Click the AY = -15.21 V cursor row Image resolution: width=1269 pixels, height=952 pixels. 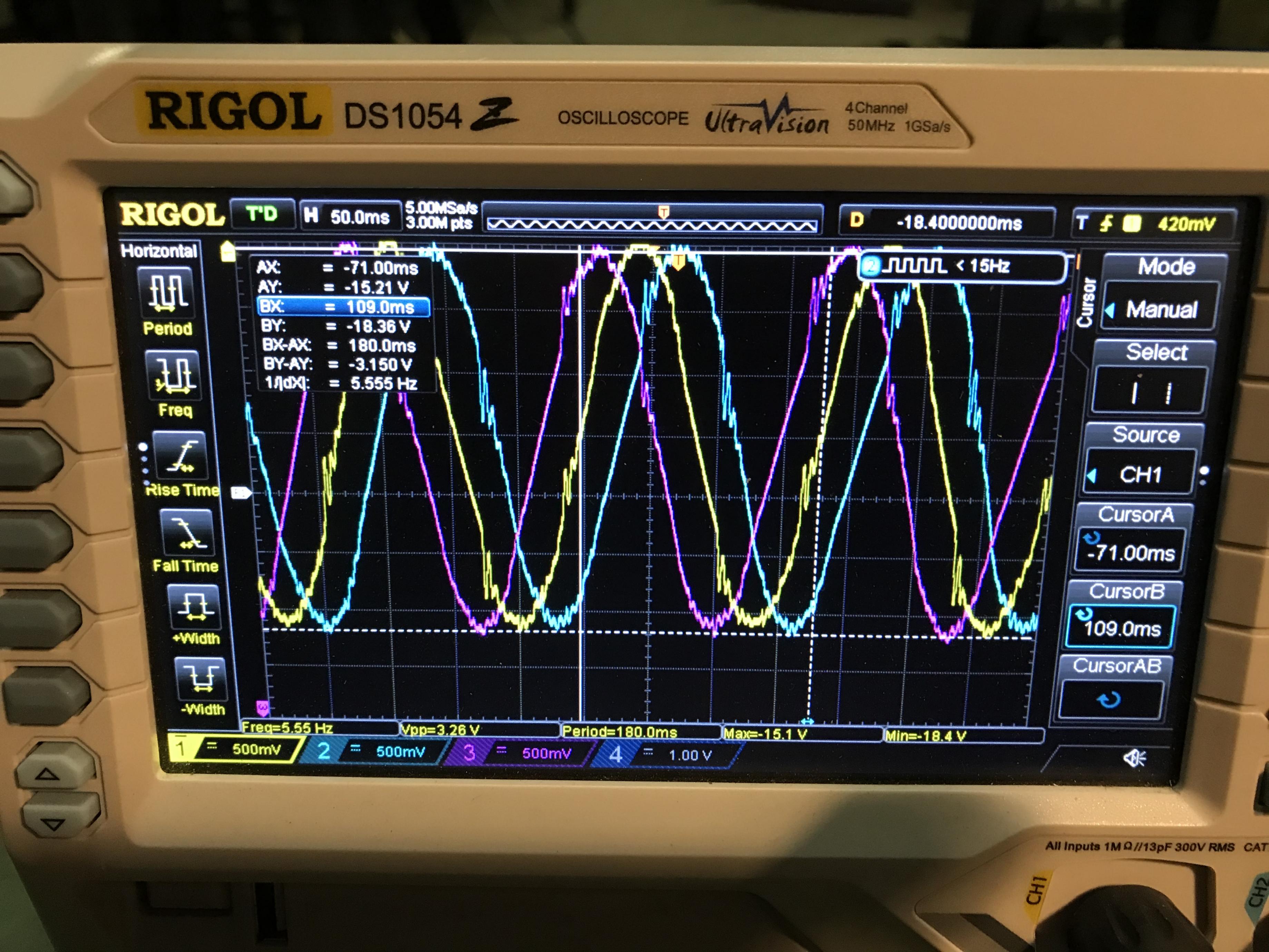(334, 287)
